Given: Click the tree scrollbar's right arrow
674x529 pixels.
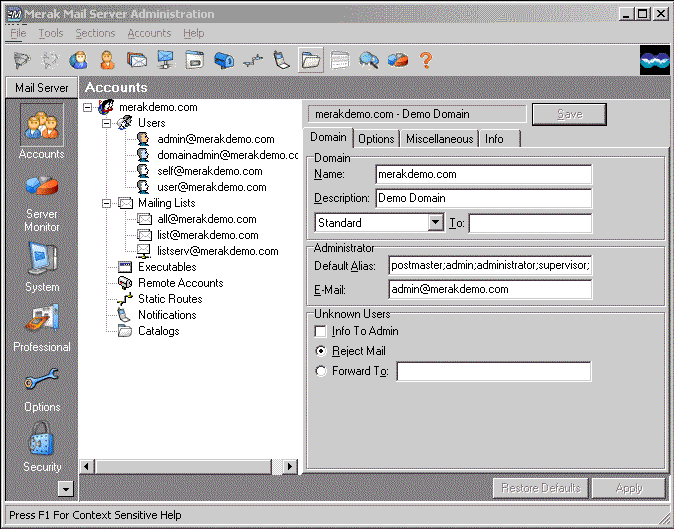Looking at the screenshot, I should (x=290, y=466).
